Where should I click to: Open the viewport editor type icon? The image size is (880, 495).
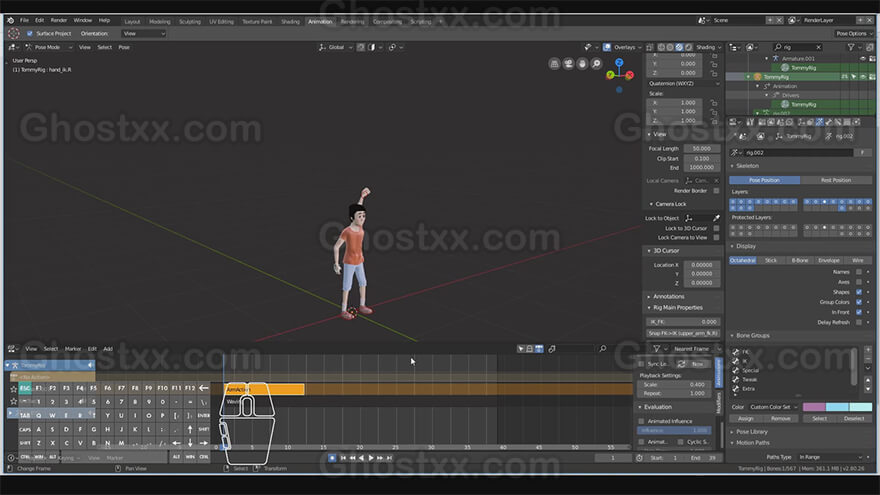point(13,48)
